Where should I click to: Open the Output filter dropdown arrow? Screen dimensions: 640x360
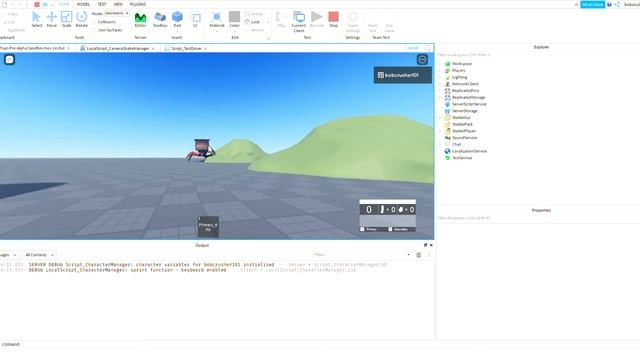(x=409, y=255)
